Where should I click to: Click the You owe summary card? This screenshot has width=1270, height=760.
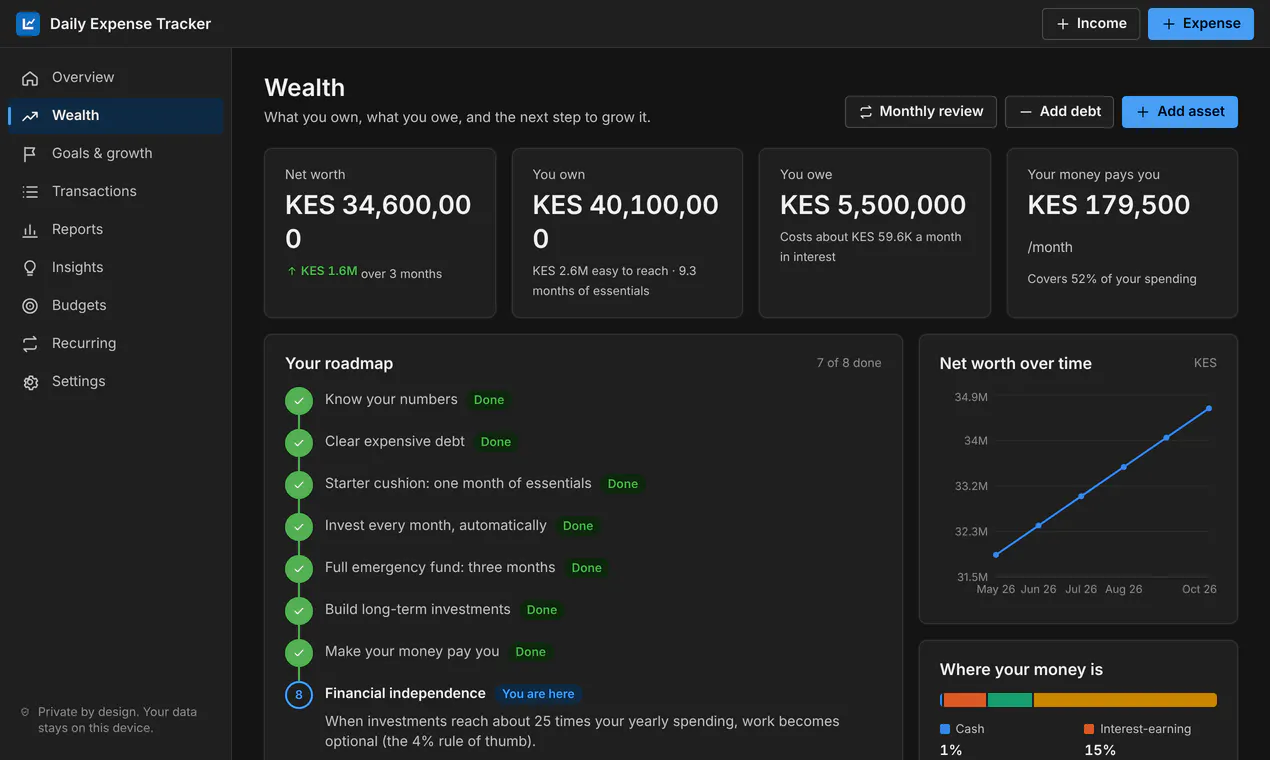875,233
